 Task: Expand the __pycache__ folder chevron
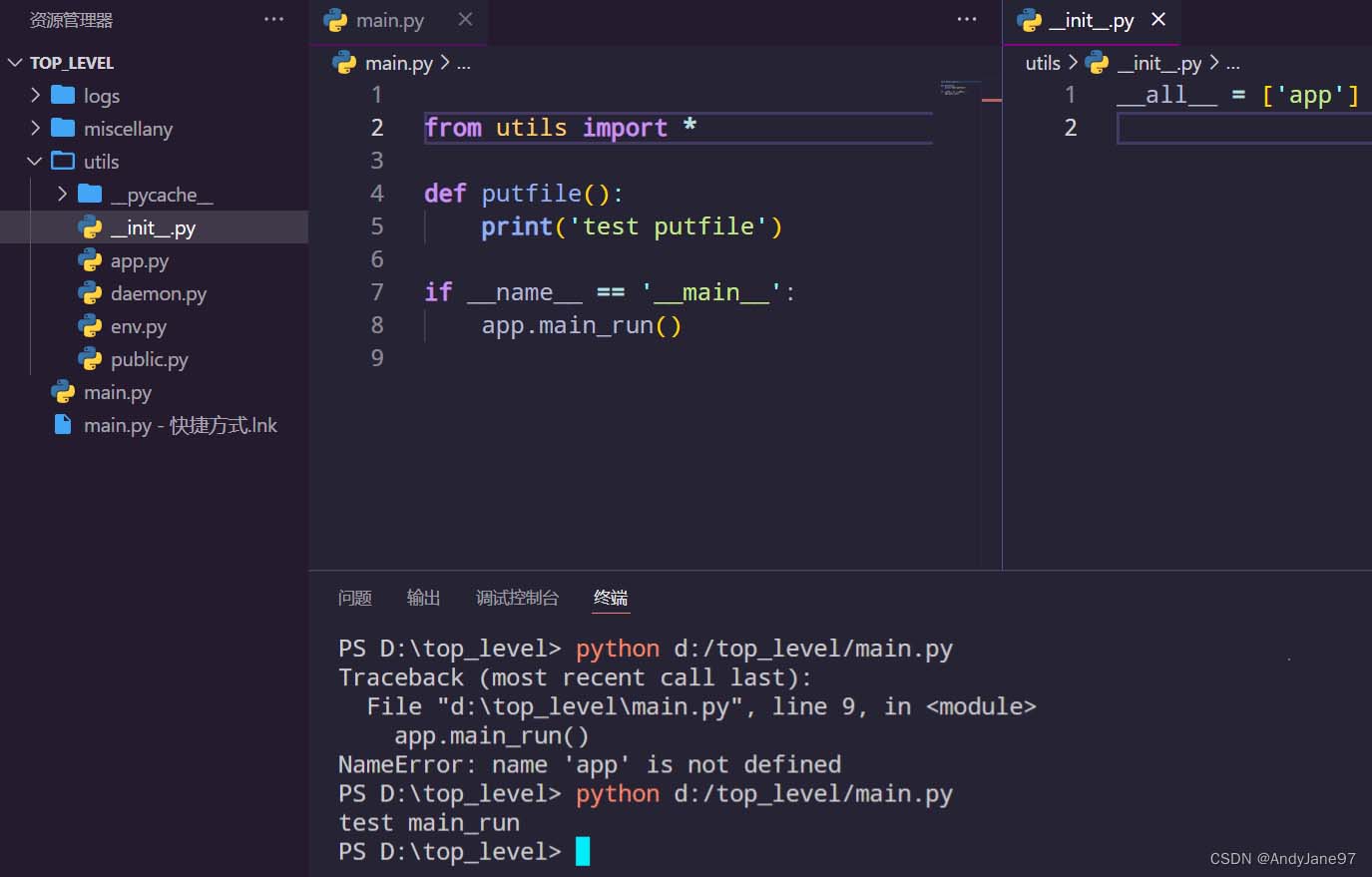tap(63, 195)
